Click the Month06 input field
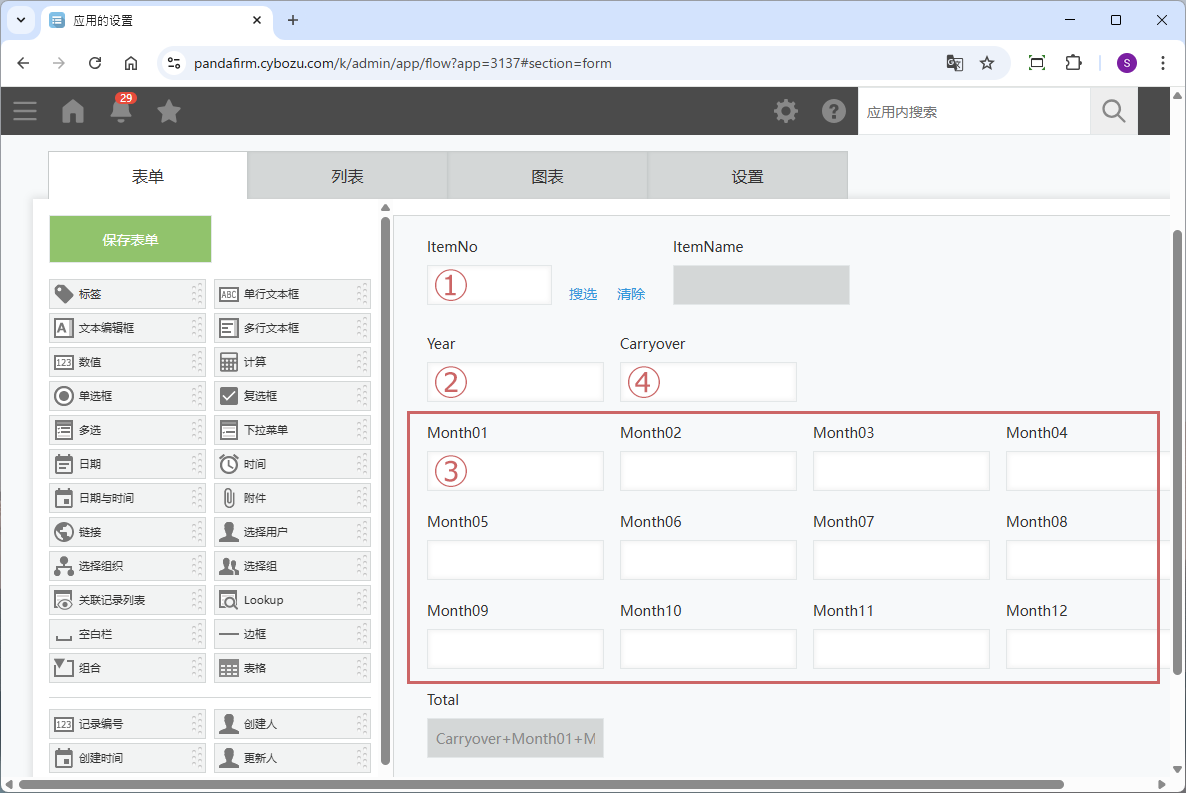1186x793 pixels. [x=708, y=560]
